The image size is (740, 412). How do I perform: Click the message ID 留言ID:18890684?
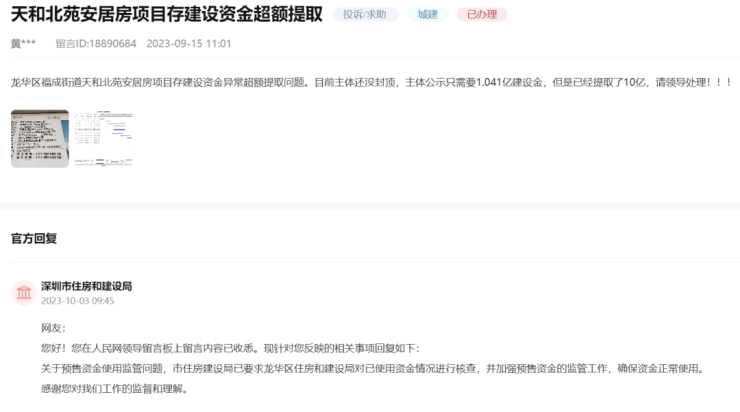[x=96, y=43]
